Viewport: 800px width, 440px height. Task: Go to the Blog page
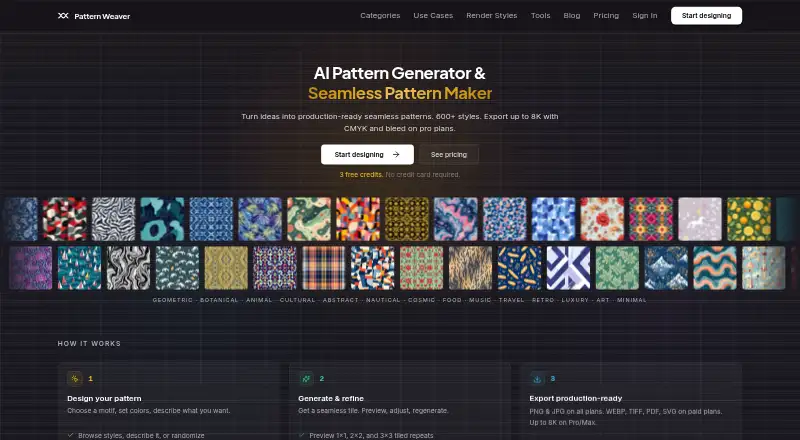click(x=572, y=16)
